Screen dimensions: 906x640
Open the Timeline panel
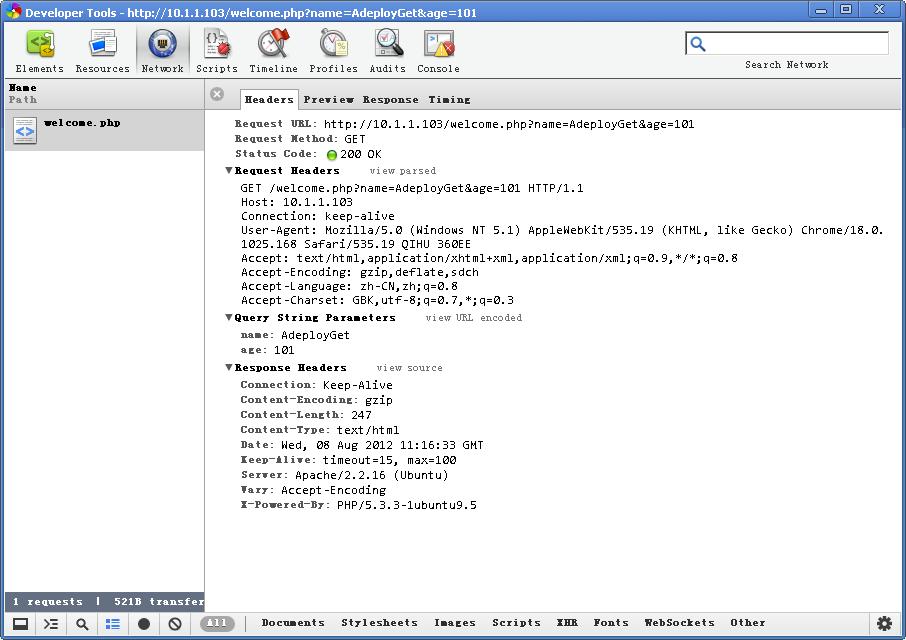click(x=274, y=48)
